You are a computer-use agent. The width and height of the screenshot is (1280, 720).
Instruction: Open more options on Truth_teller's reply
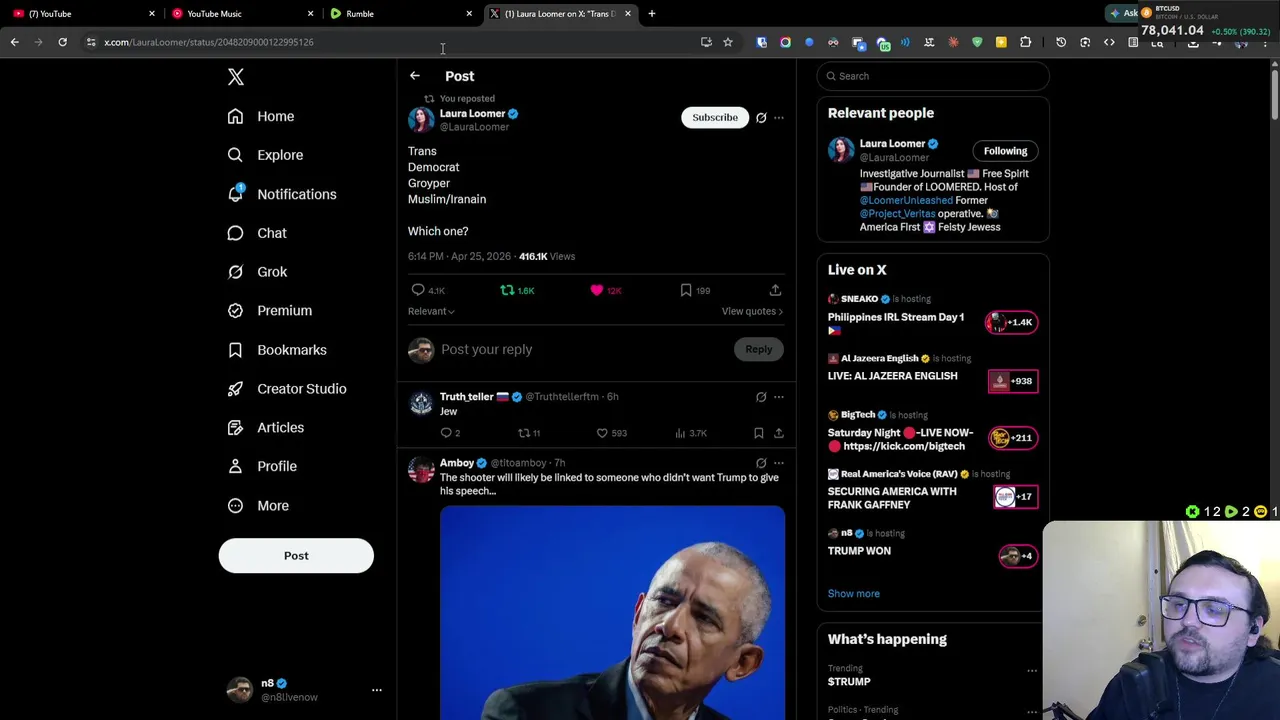779,397
